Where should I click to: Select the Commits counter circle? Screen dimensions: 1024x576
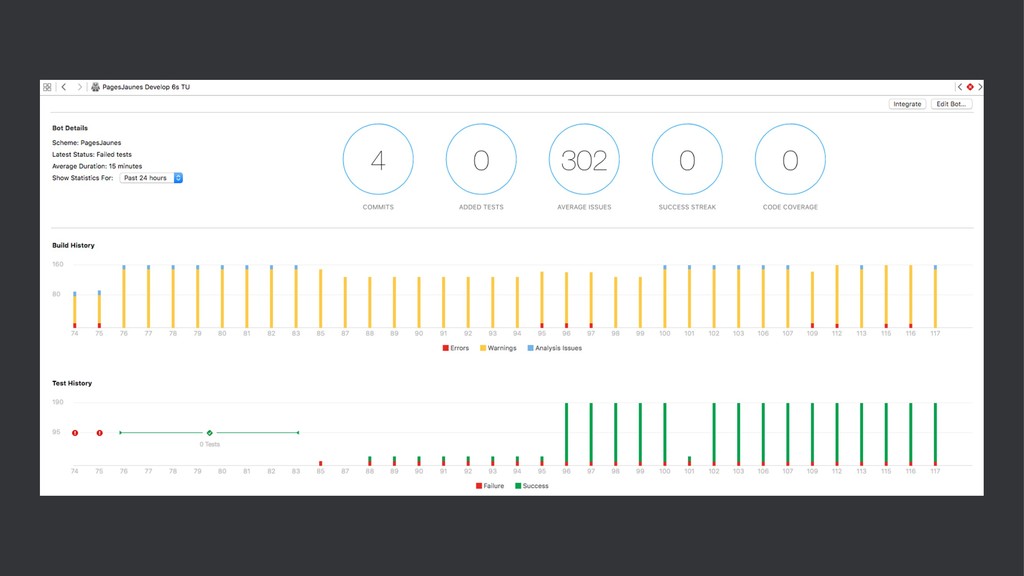pyautogui.click(x=378, y=159)
